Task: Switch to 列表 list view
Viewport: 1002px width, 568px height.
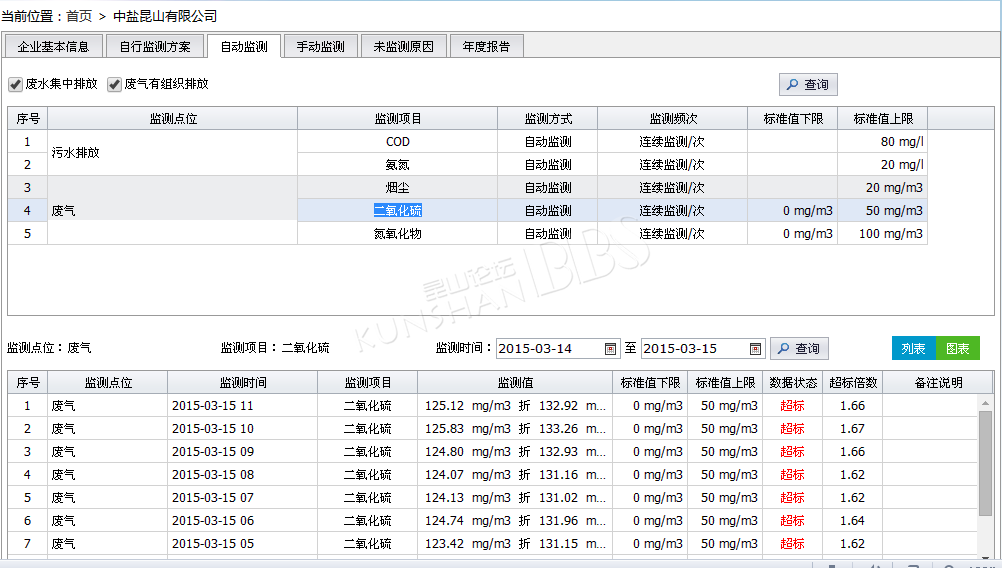Action: point(913,348)
